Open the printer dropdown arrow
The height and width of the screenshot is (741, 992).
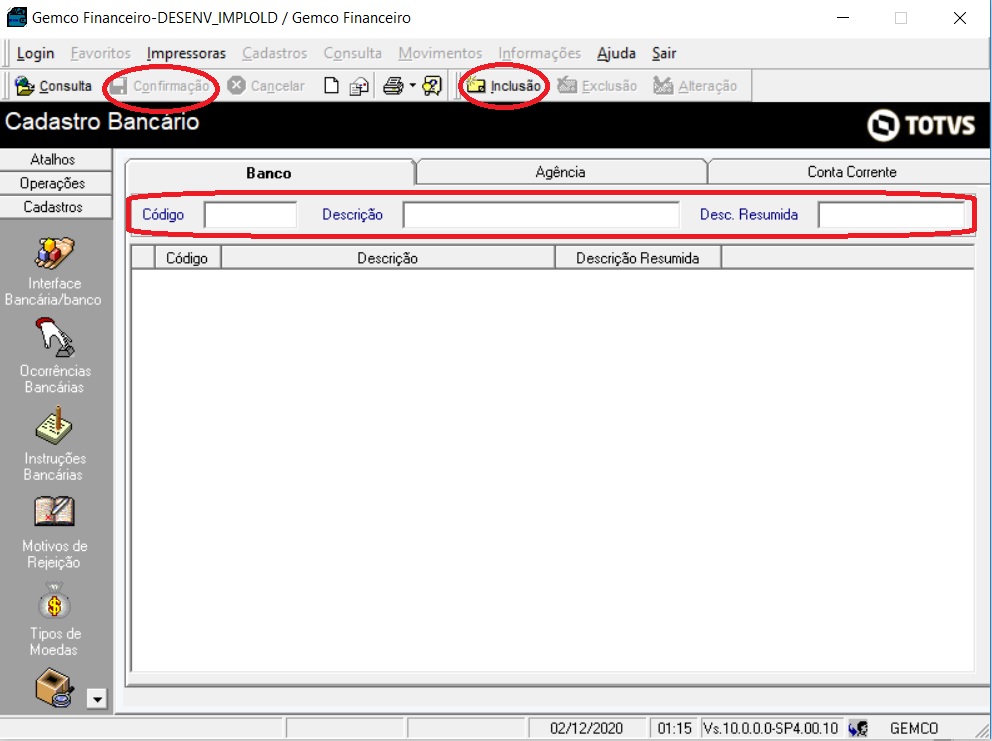pyautogui.click(x=412, y=85)
